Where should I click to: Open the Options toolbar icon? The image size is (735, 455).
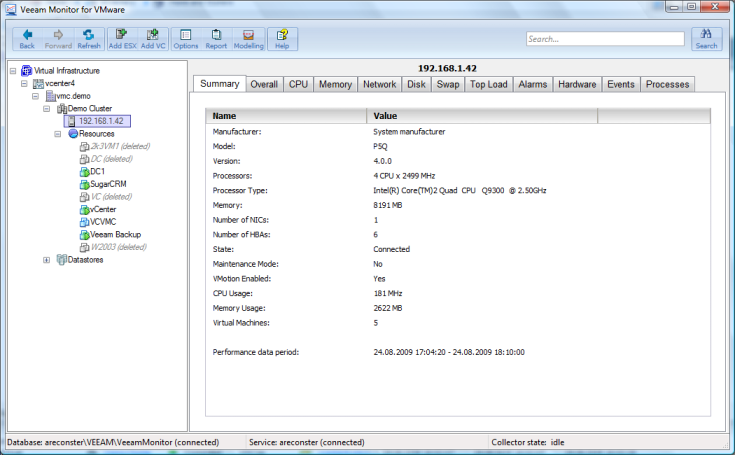pyautogui.click(x=186, y=38)
